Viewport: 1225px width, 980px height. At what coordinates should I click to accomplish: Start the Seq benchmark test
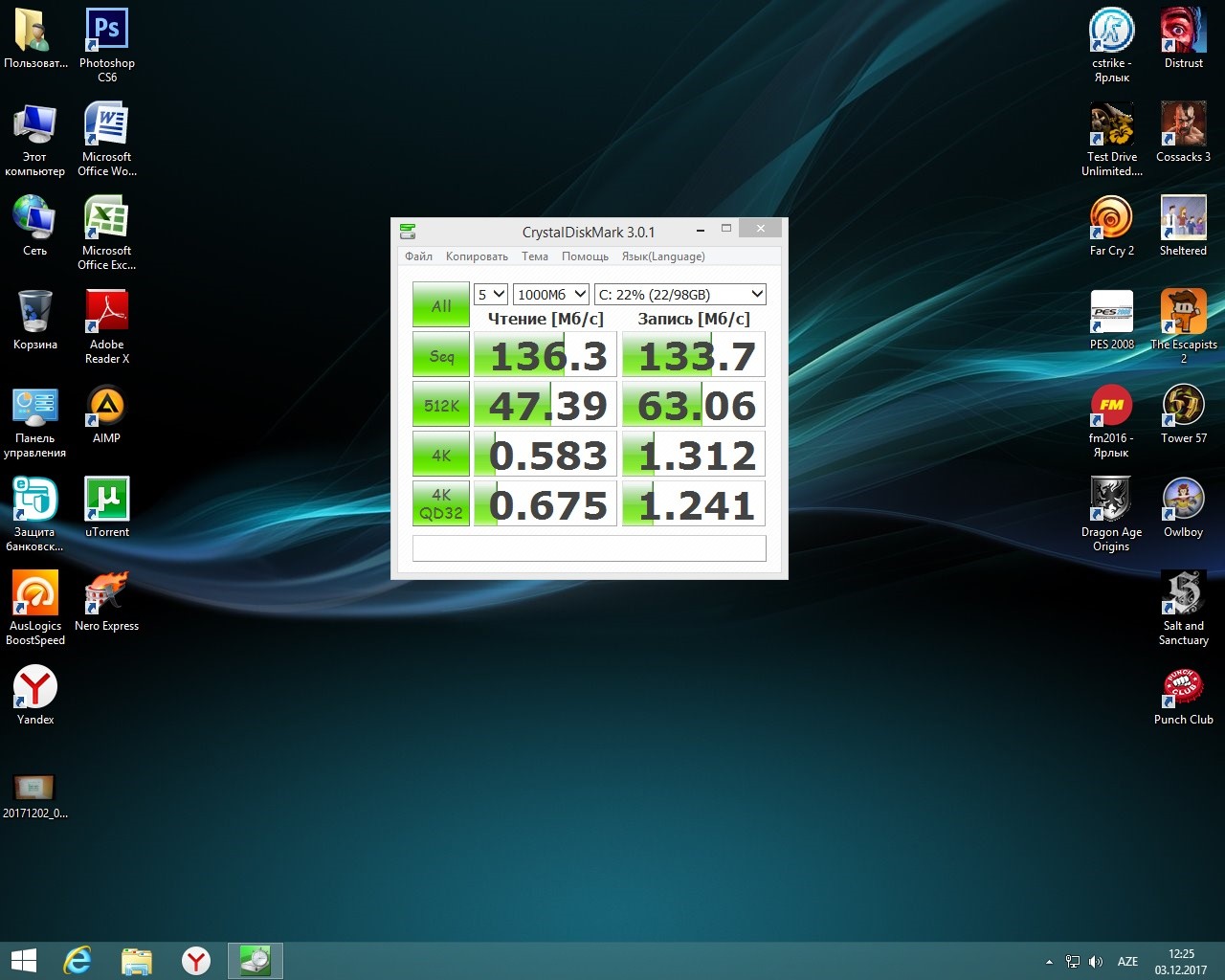441,355
